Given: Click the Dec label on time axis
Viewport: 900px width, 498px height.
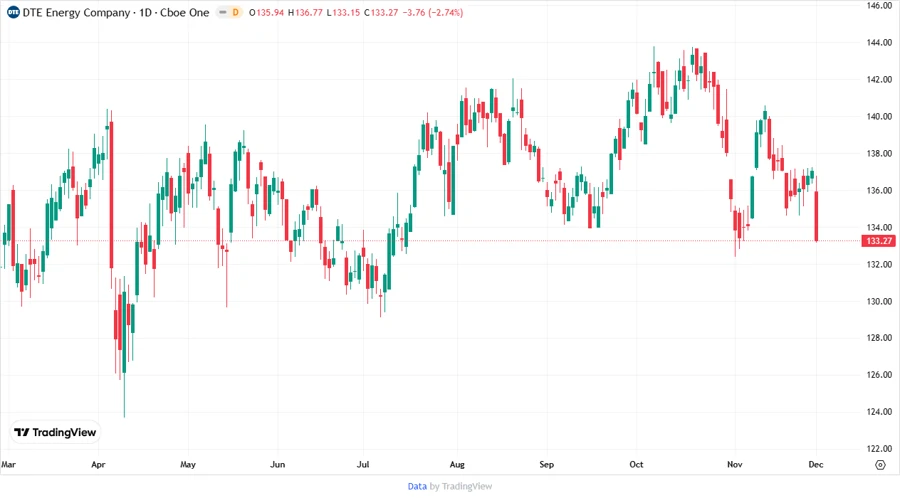Looking at the screenshot, I should [x=816, y=464].
